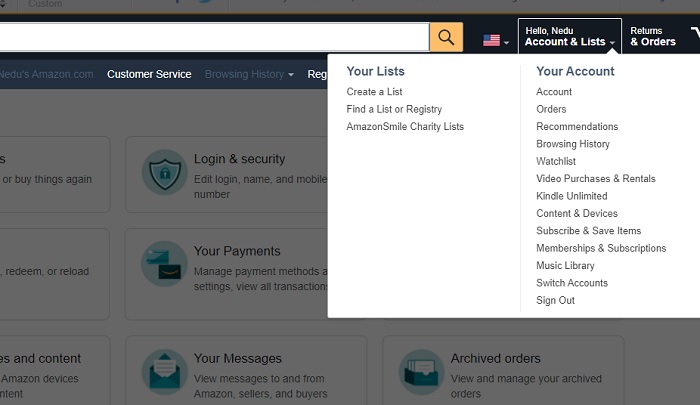Viewport: 700px width, 405px height.
Task: Choose Kindle Unlimited menu entry
Action: point(571,196)
